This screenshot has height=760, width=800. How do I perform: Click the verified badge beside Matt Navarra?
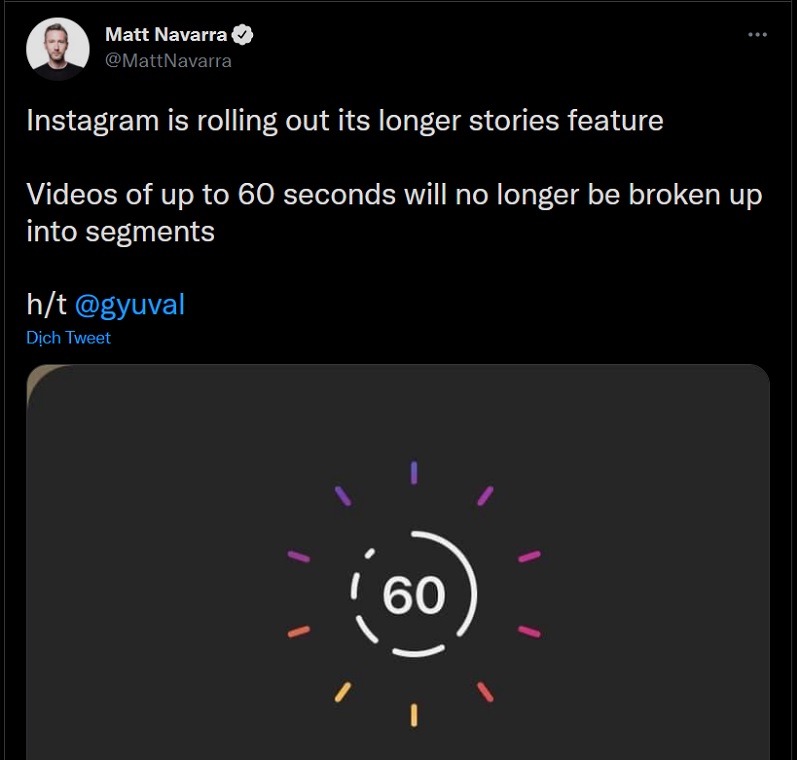coord(242,37)
